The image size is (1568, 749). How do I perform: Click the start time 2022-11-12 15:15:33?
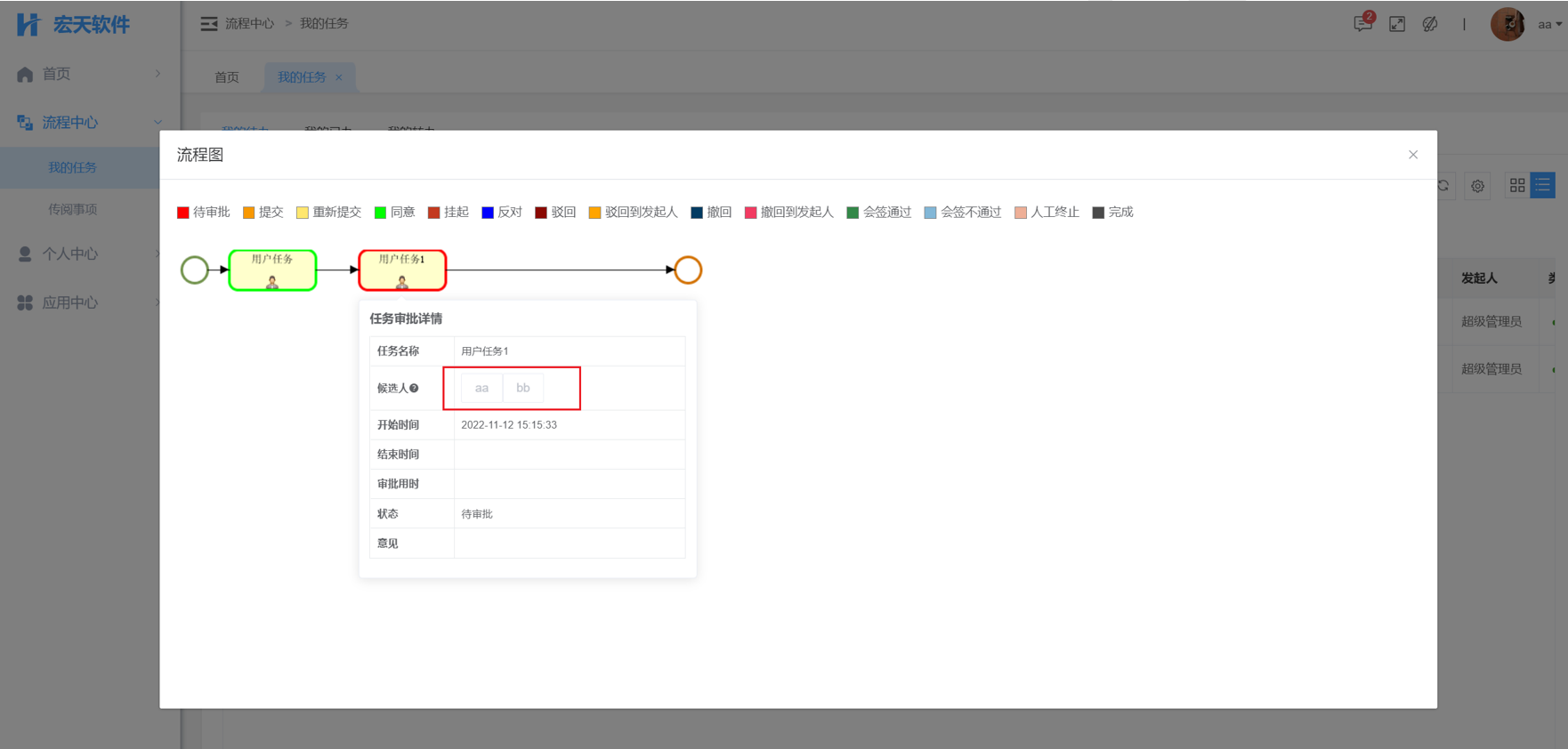click(509, 425)
